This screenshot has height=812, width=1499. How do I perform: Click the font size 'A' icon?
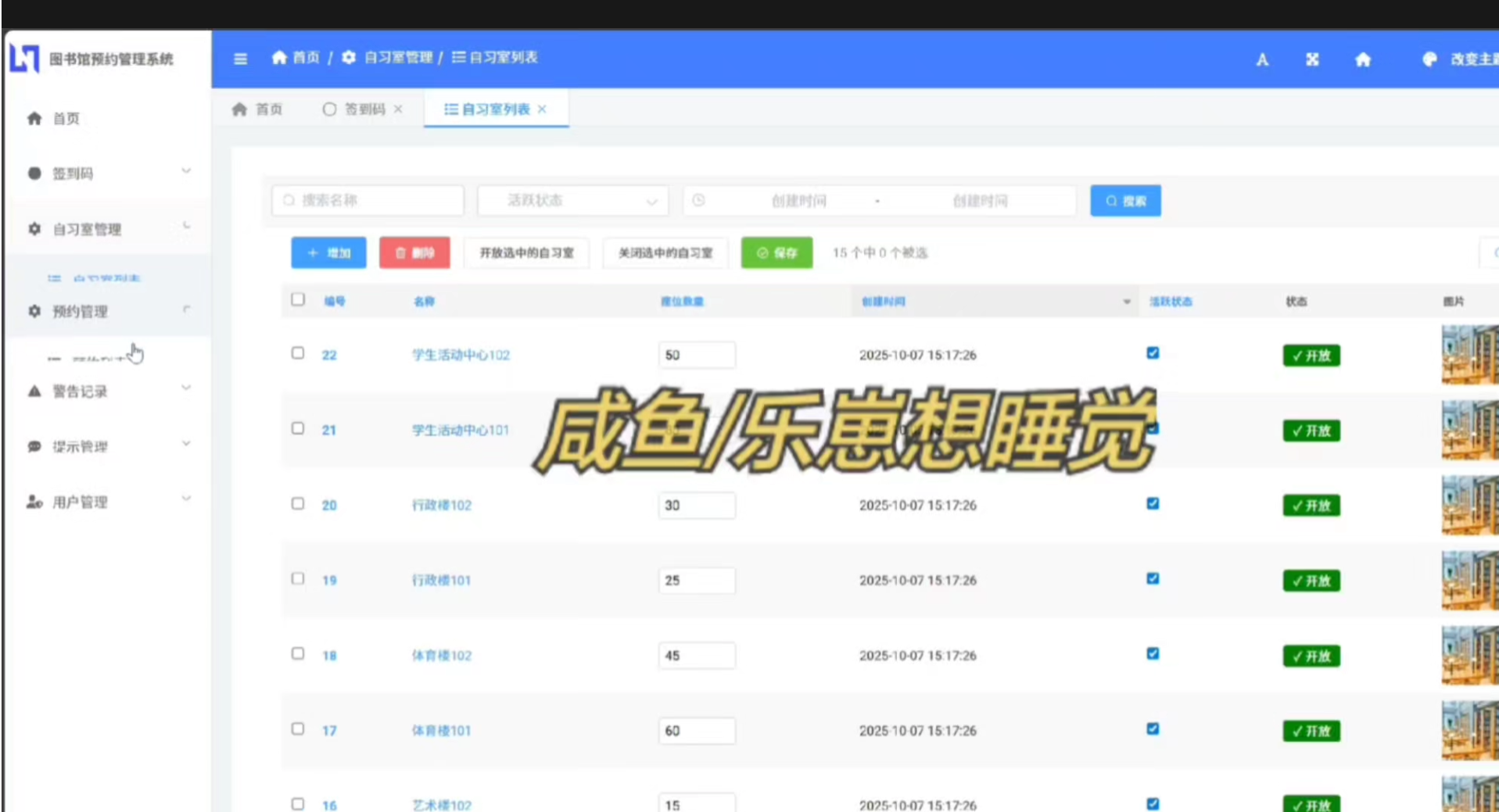(x=1262, y=60)
